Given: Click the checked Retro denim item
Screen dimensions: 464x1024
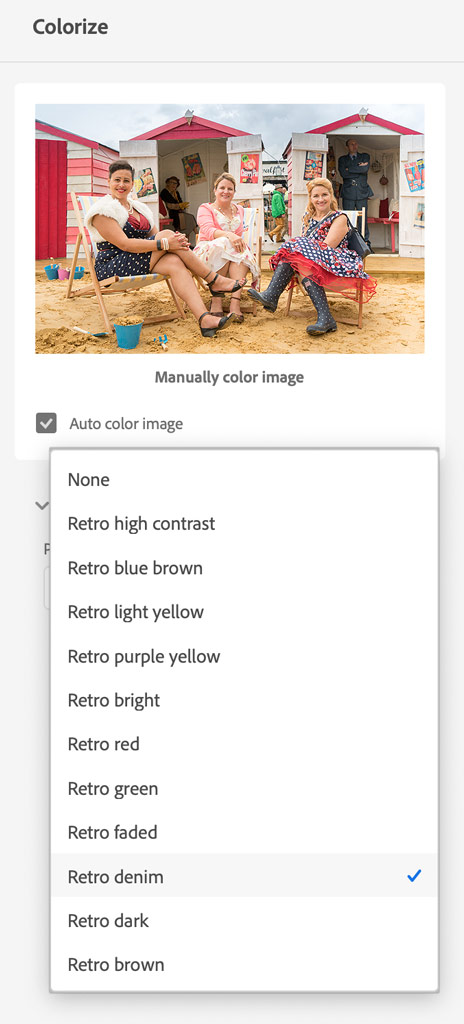Looking at the screenshot, I should (244, 876).
